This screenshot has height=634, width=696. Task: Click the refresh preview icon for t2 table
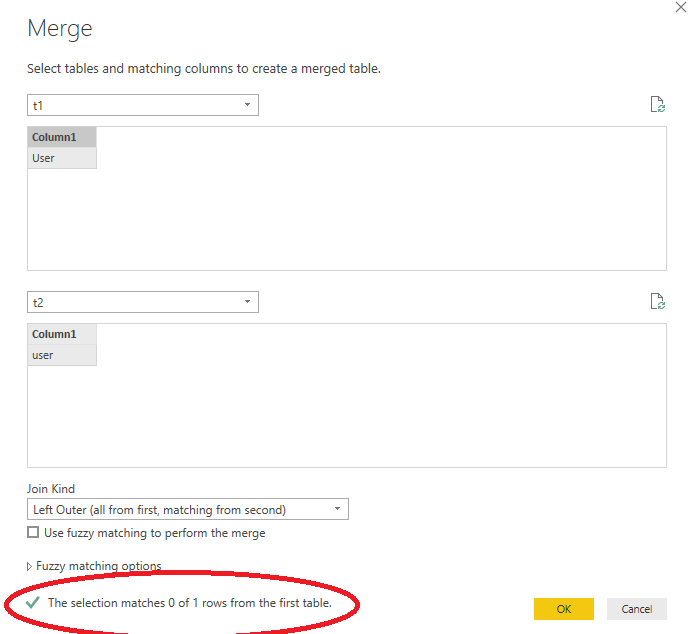(657, 301)
